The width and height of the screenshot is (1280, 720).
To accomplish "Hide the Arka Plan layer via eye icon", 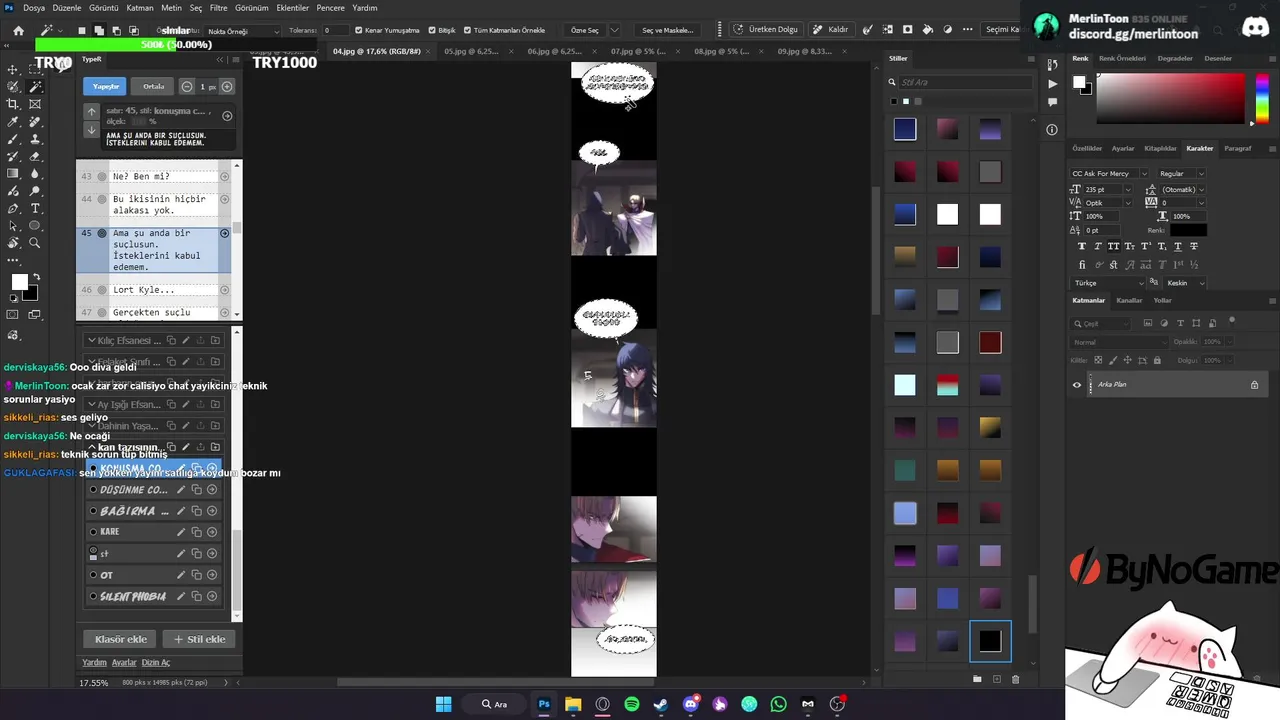I will 1077,384.
